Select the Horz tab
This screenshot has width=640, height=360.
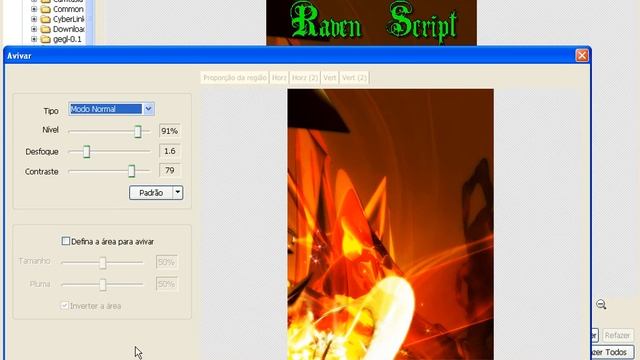pos(279,78)
